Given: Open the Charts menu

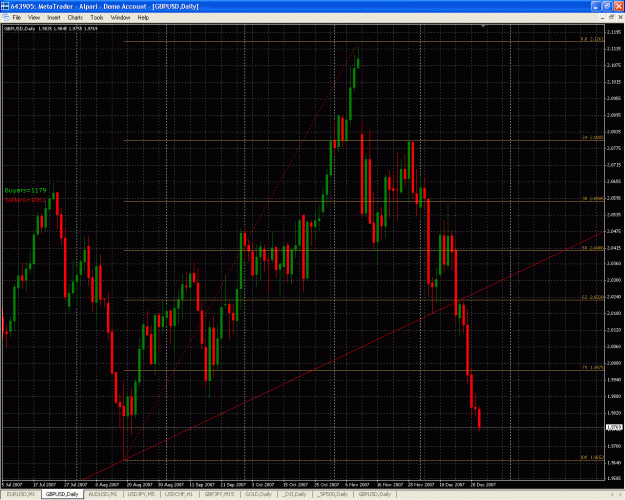Looking at the screenshot, I should coord(75,18).
